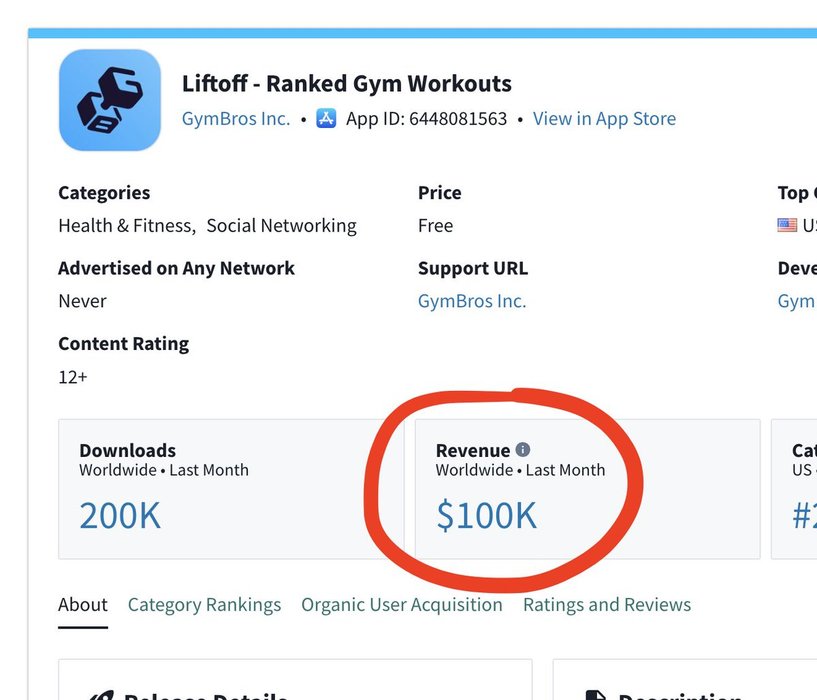Switch to Category Rankings tab
The image size is (817, 700).
tap(204, 605)
